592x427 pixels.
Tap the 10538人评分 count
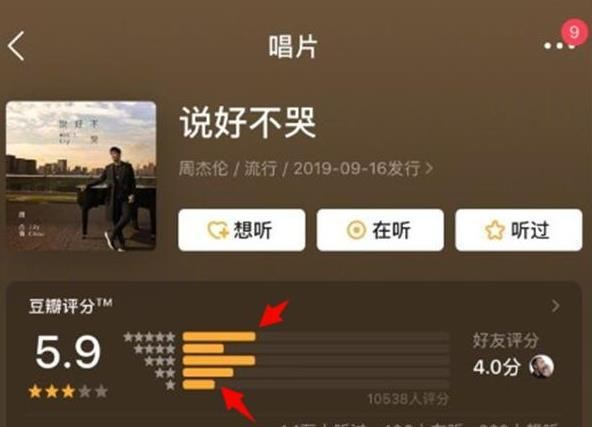pyautogui.click(x=408, y=399)
